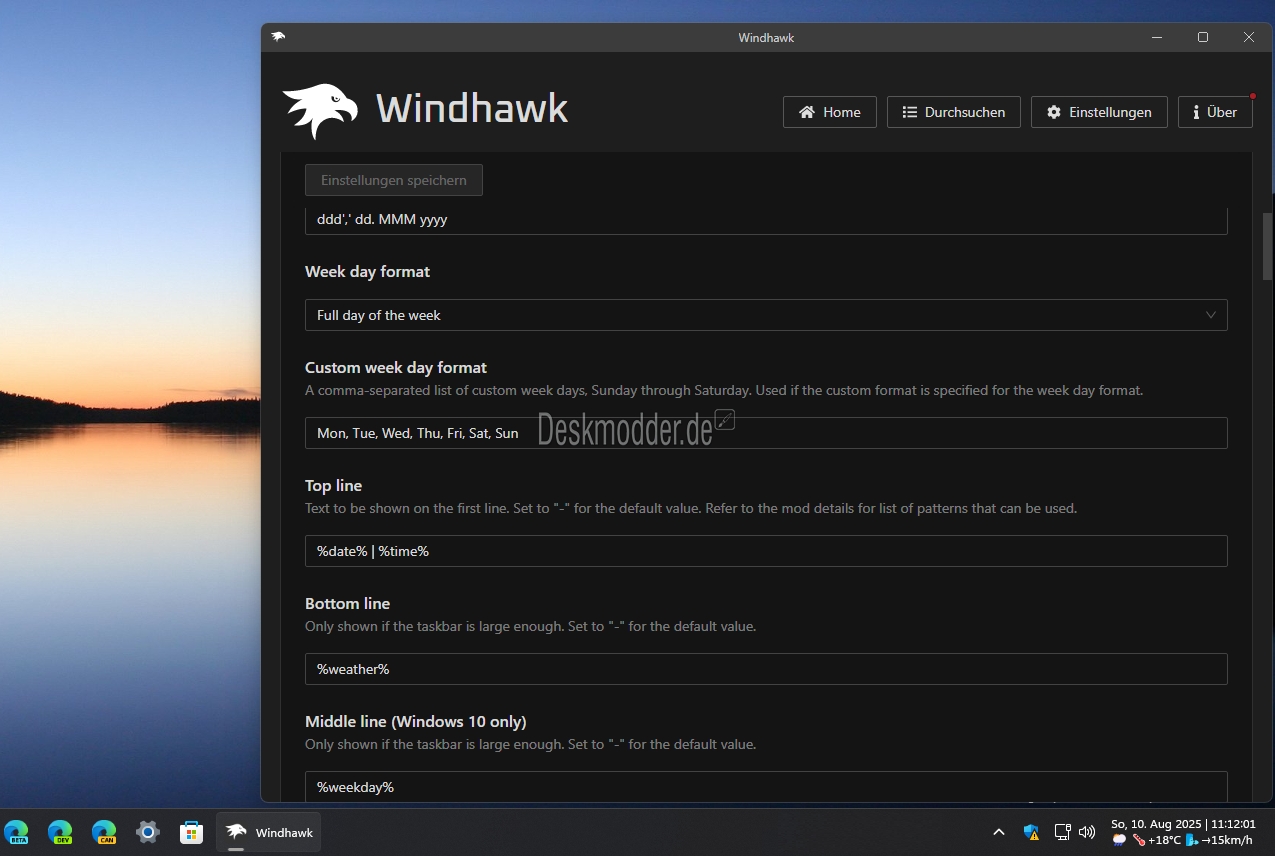Maximize the Windhawk window
The height and width of the screenshot is (856, 1275).
[x=1203, y=37]
